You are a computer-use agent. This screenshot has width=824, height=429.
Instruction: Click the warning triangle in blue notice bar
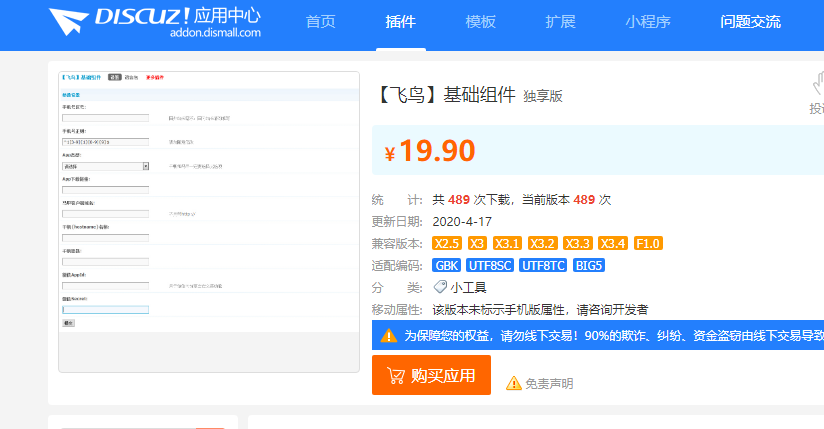click(x=389, y=336)
